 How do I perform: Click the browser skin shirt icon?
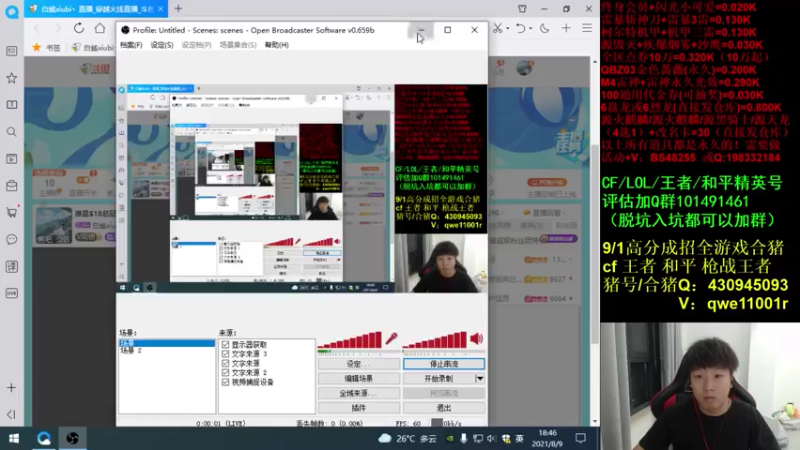(522, 9)
